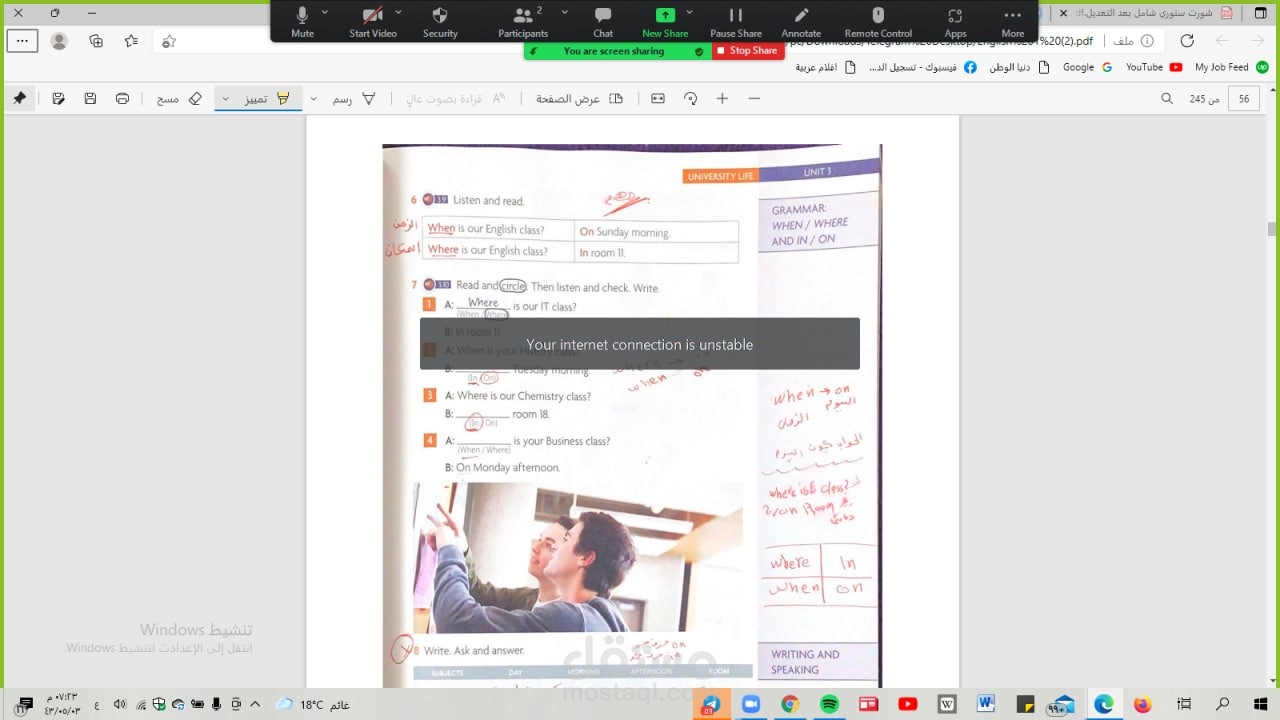The height and width of the screenshot is (720, 1280).
Task: Expand the arrow beside Participants
Action: (564, 12)
